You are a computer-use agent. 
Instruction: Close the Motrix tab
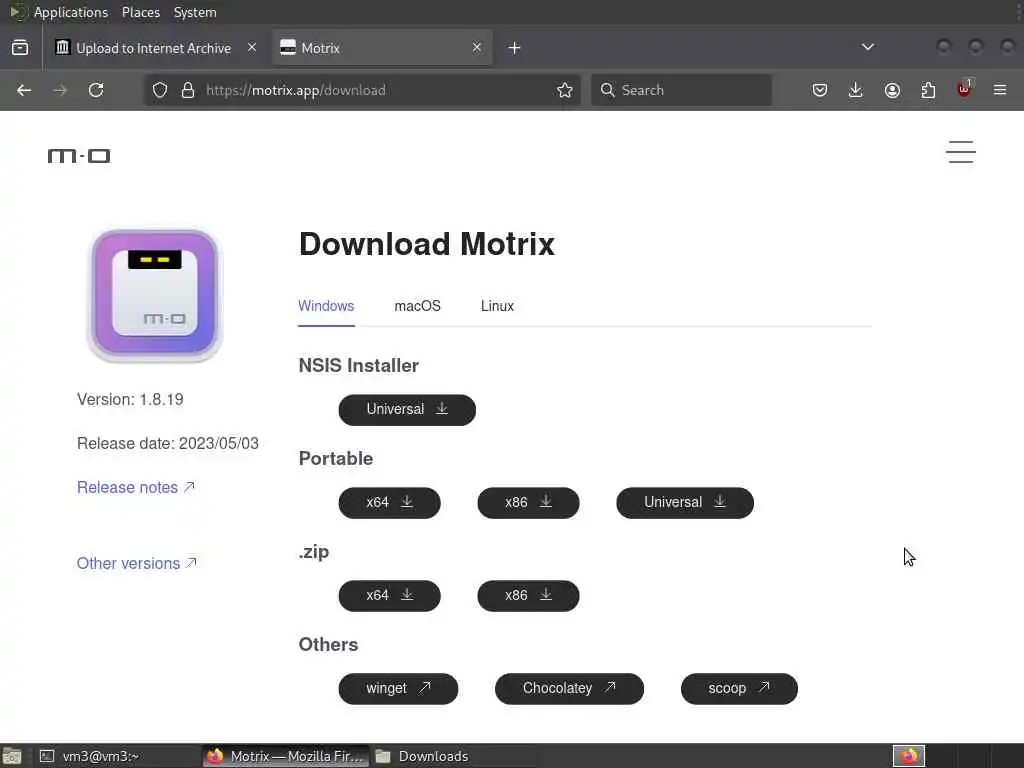[x=477, y=47]
